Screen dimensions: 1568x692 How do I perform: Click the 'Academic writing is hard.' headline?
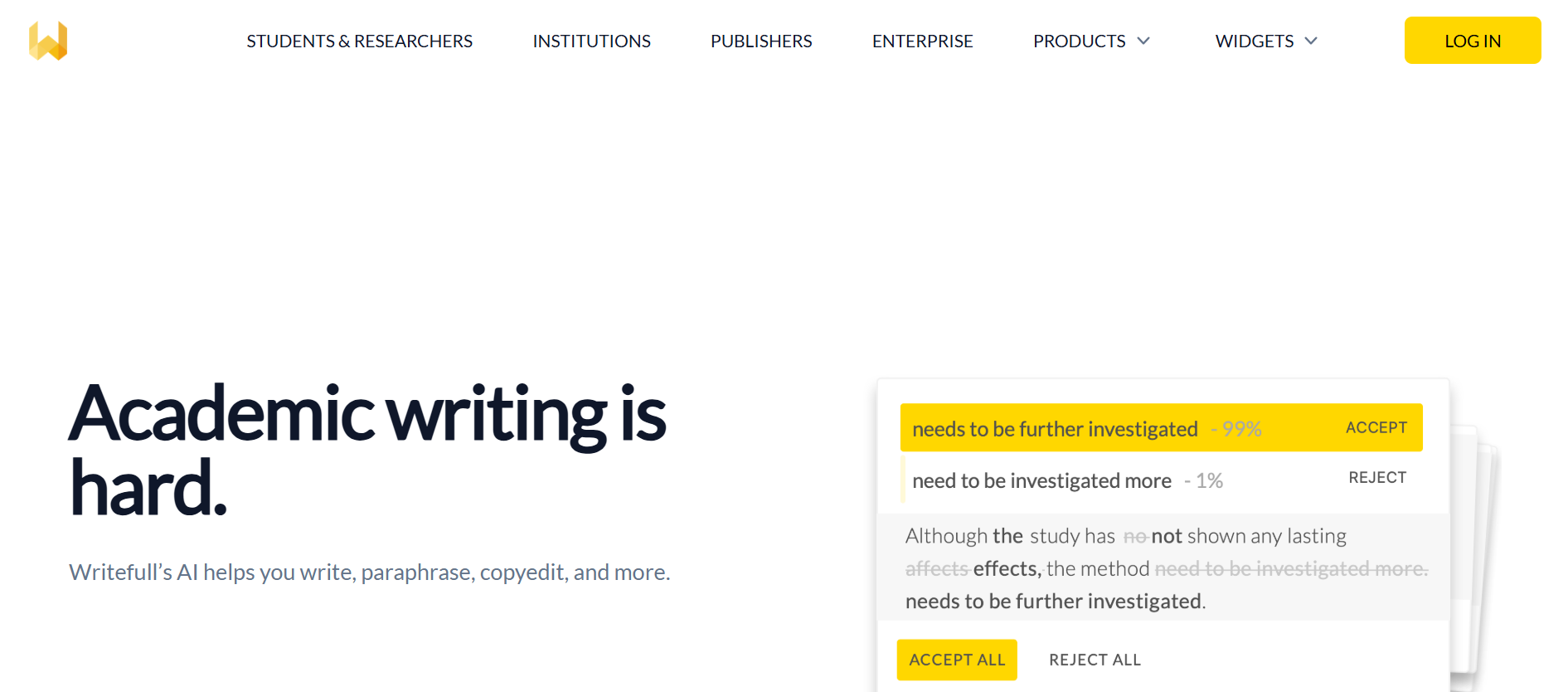pyautogui.click(x=368, y=450)
